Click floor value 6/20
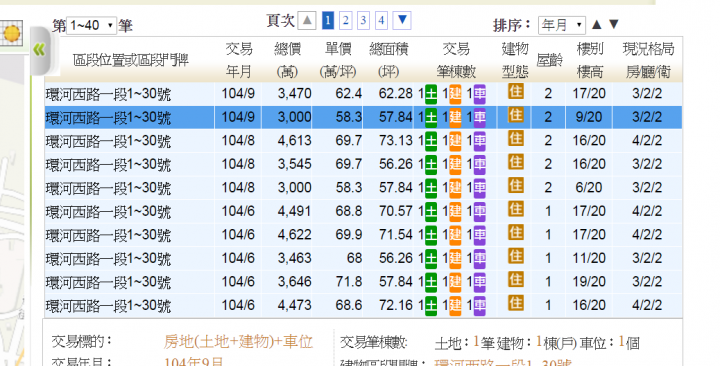This screenshot has width=720, height=366. (x=589, y=187)
